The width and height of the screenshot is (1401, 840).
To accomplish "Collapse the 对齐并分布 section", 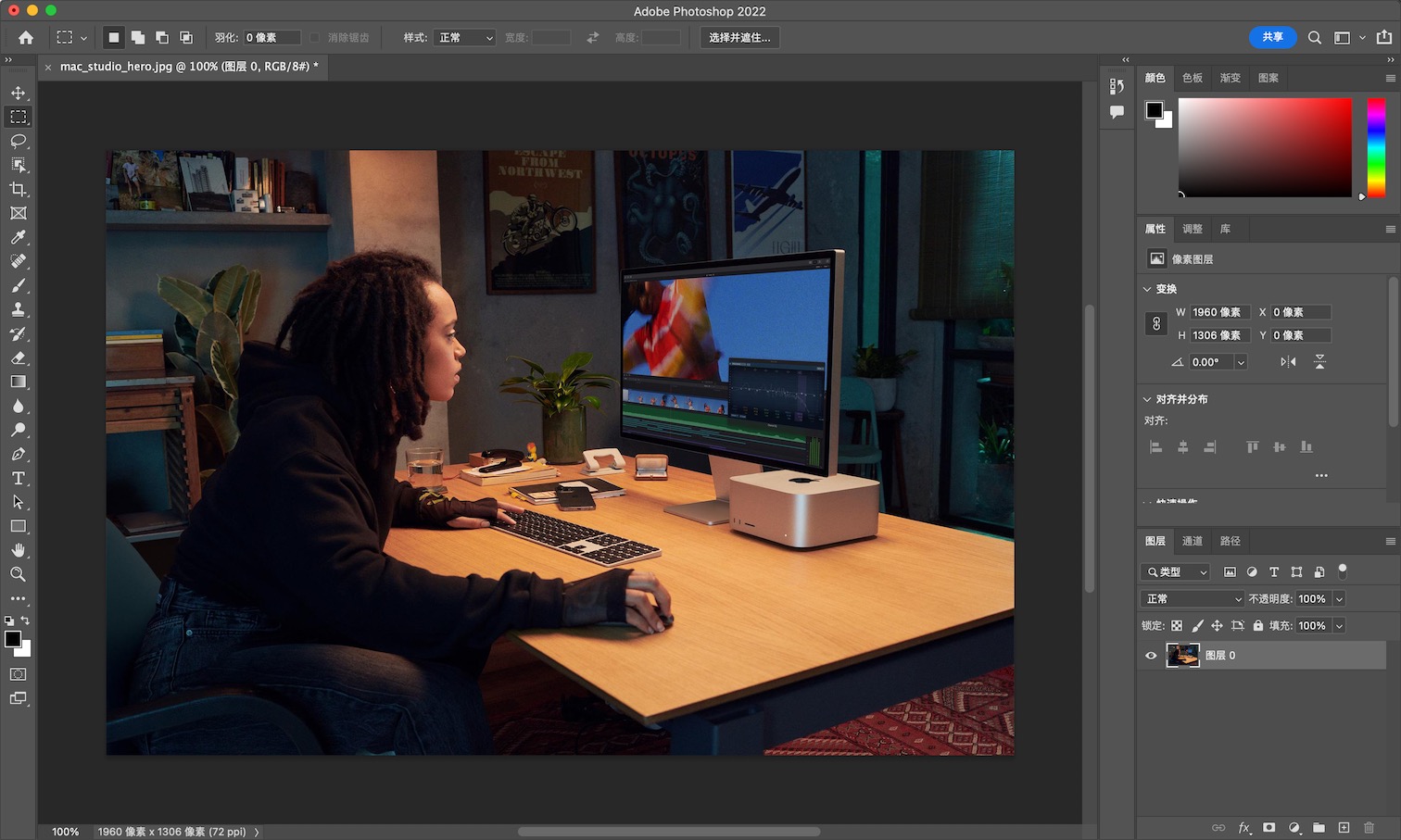I will [1147, 399].
